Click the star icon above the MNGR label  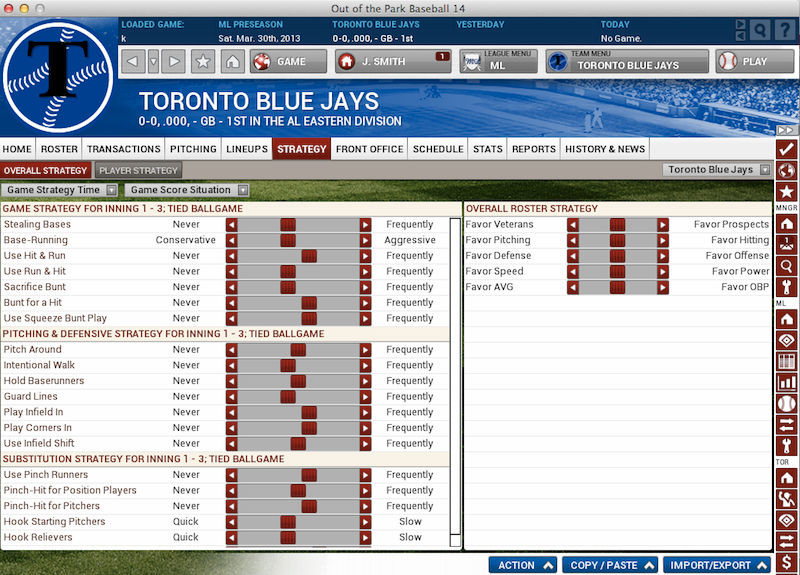click(x=786, y=192)
